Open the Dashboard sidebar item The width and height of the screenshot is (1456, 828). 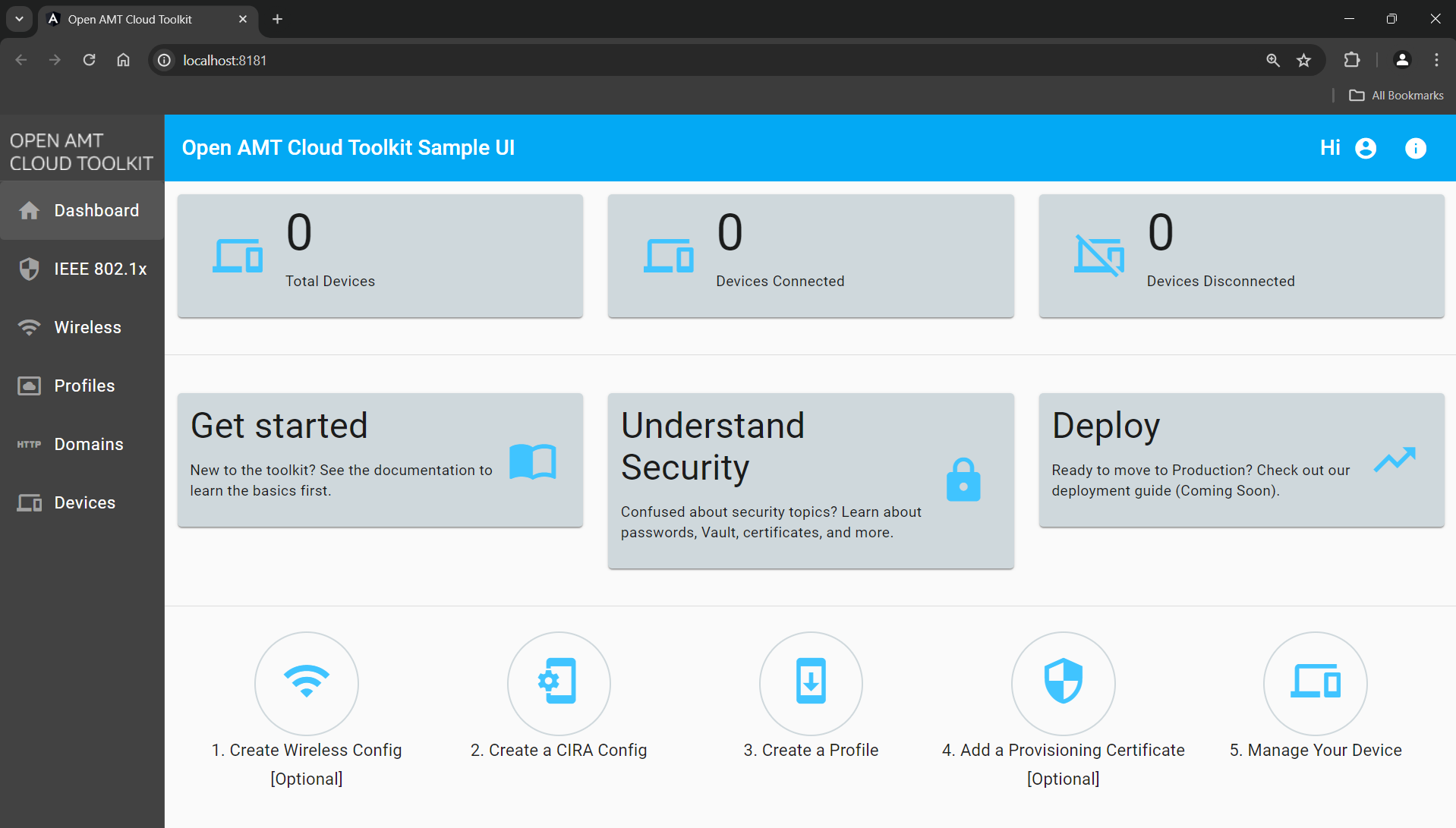[x=82, y=210]
